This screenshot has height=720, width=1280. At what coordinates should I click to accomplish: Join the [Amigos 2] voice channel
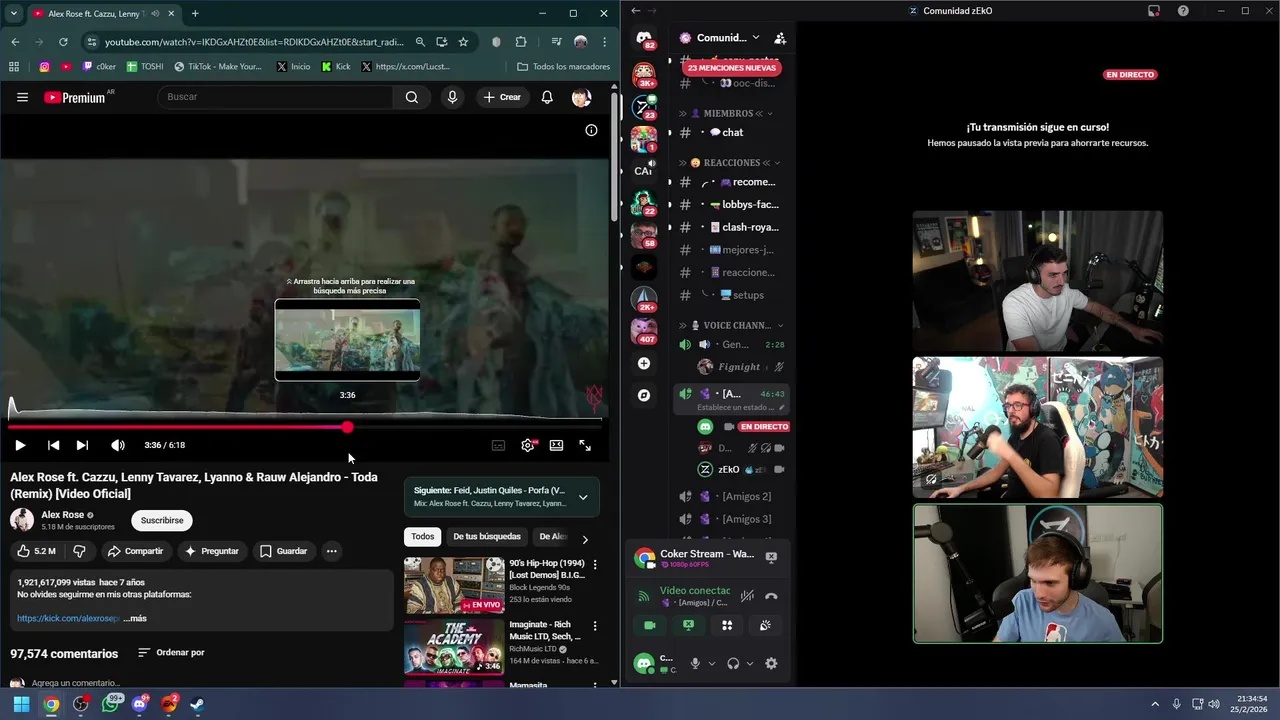(x=731, y=496)
